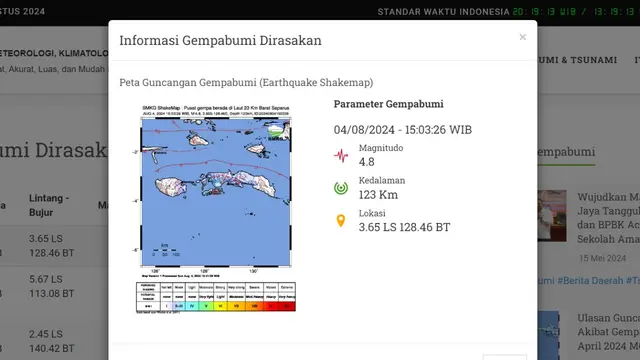Click the Lintang - Bujur column header

tap(49, 205)
